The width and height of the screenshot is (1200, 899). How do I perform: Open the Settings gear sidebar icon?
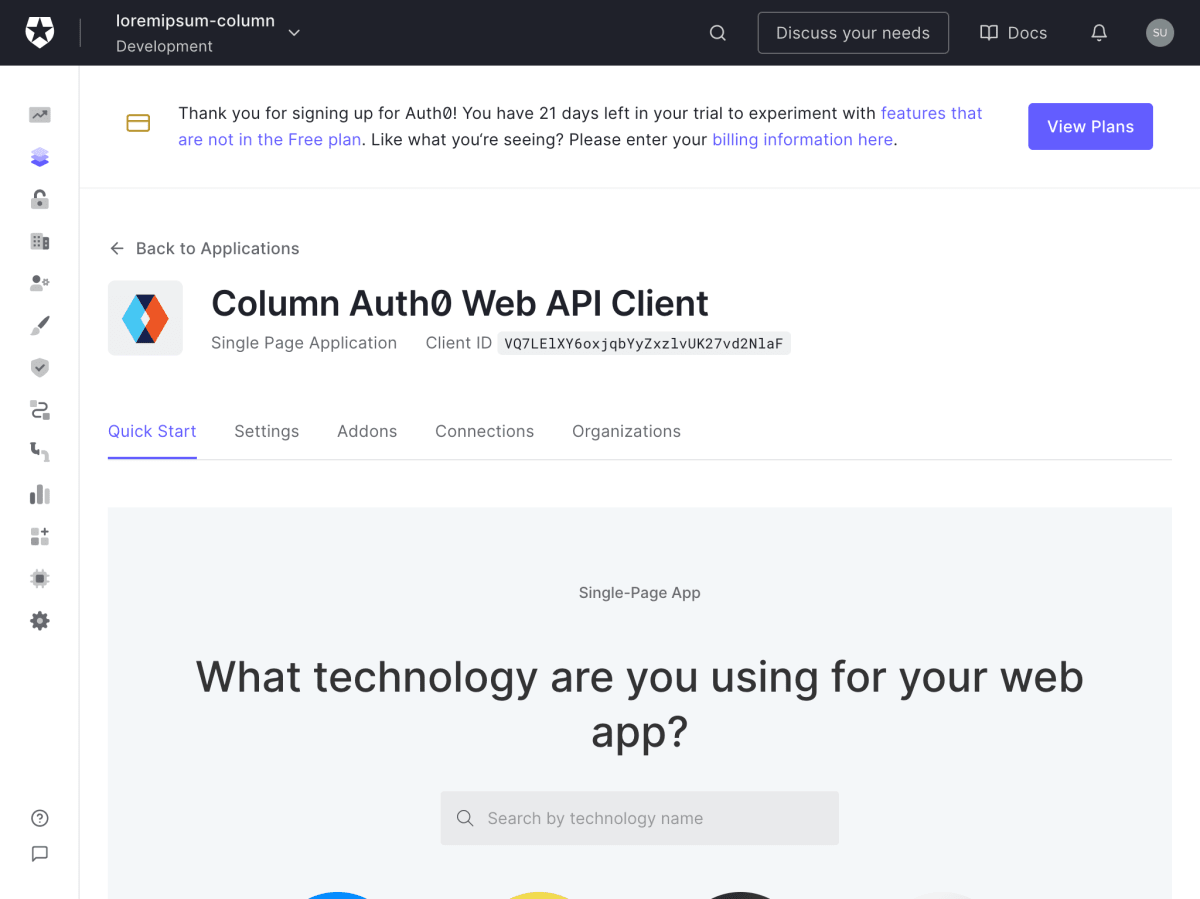40,621
